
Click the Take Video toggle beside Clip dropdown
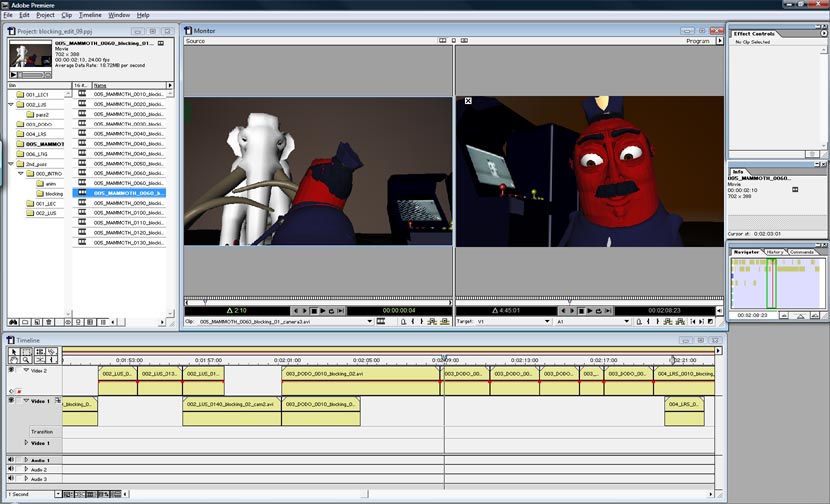point(381,321)
